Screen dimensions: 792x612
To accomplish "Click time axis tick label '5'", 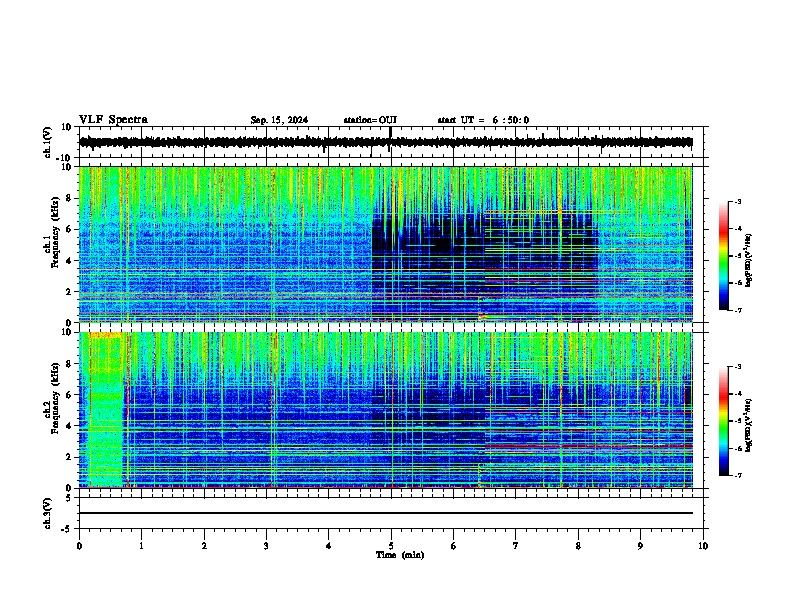I will pos(391,546).
